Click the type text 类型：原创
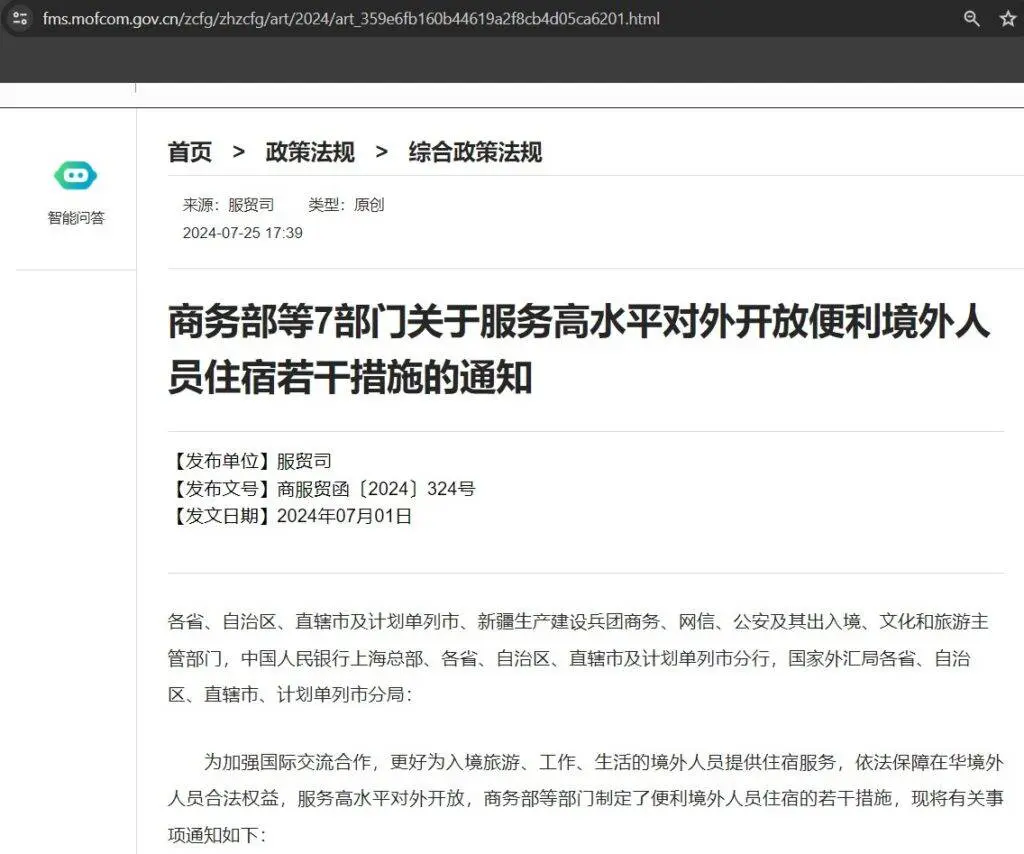 tap(346, 205)
